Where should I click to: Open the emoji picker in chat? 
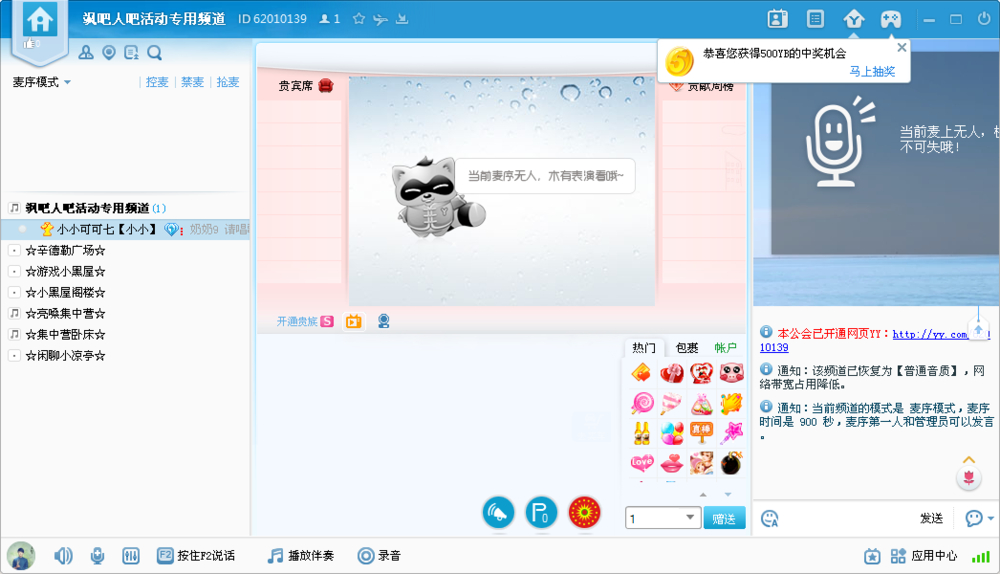click(x=770, y=519)
